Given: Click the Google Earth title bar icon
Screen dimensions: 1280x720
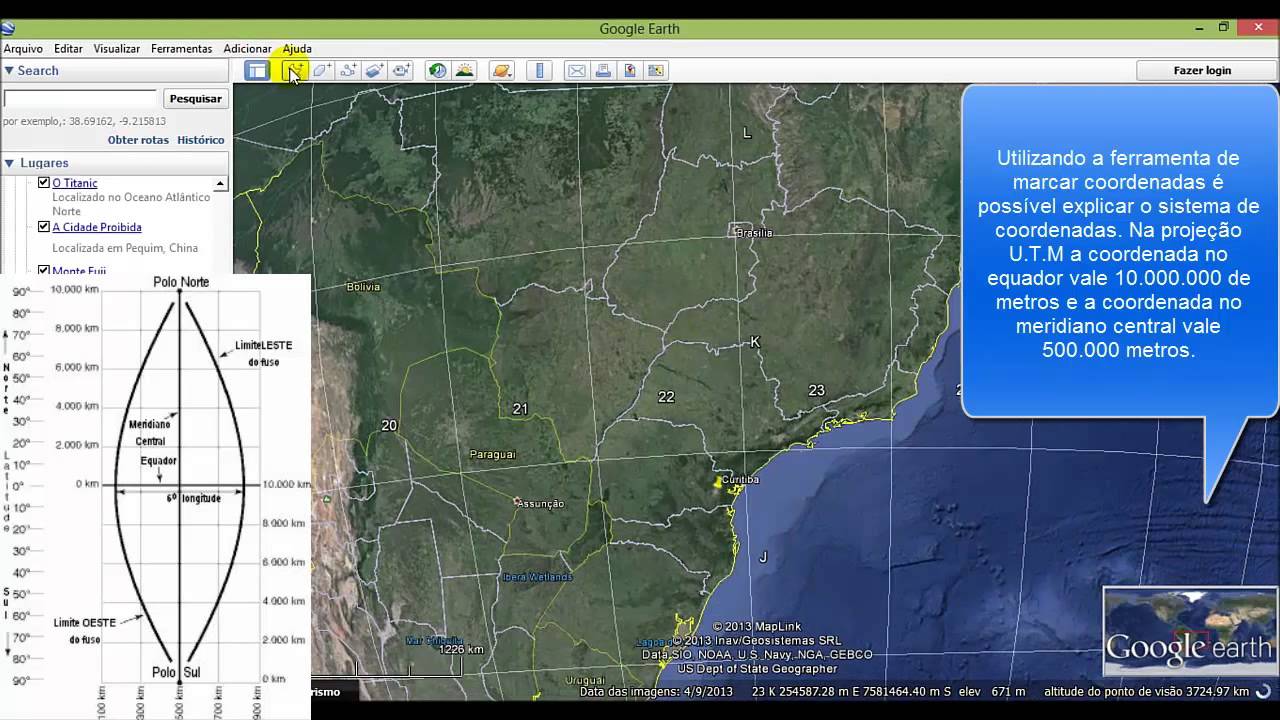Looking at the screenshot, I should pyautogui.click(x=7, y=28).
